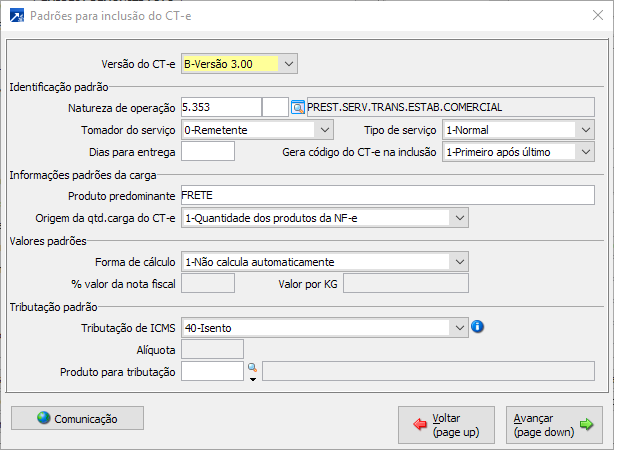Click the Valores padrões section heading
Viewport: 628px width, 457px height.
[x=48, y=241]
